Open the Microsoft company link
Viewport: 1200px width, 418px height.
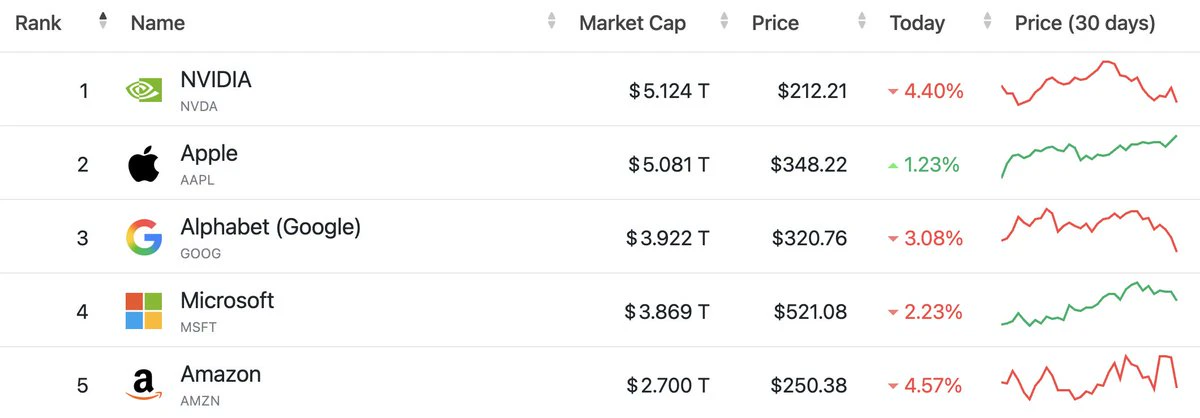coord(227,300)
